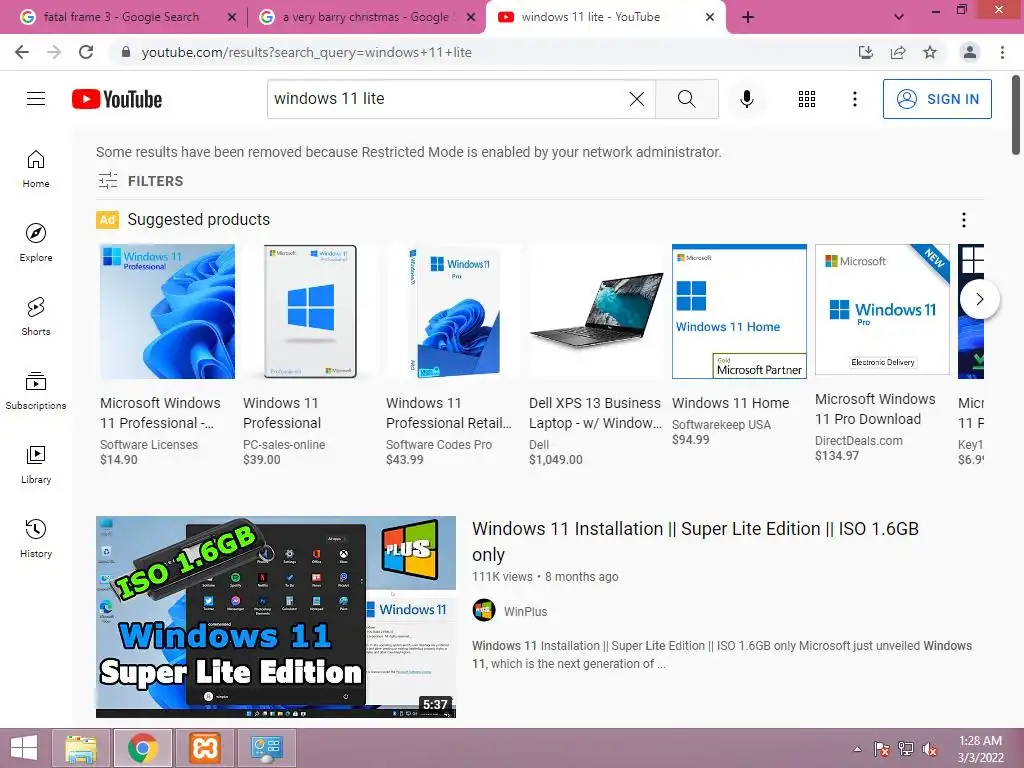Open the Windows Start menu
Screen dimensions: 1024x768
point(24,748)
